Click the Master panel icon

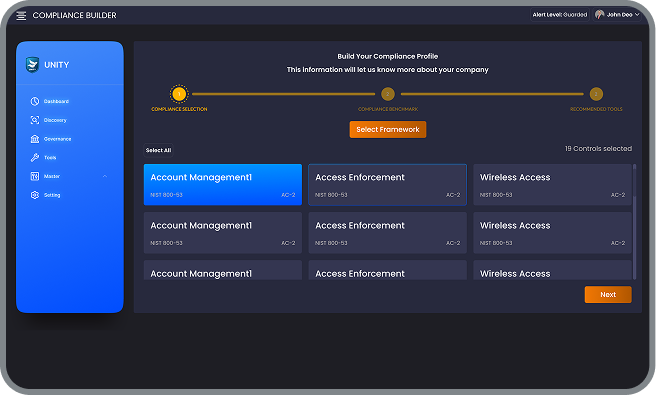click(35, 176)
